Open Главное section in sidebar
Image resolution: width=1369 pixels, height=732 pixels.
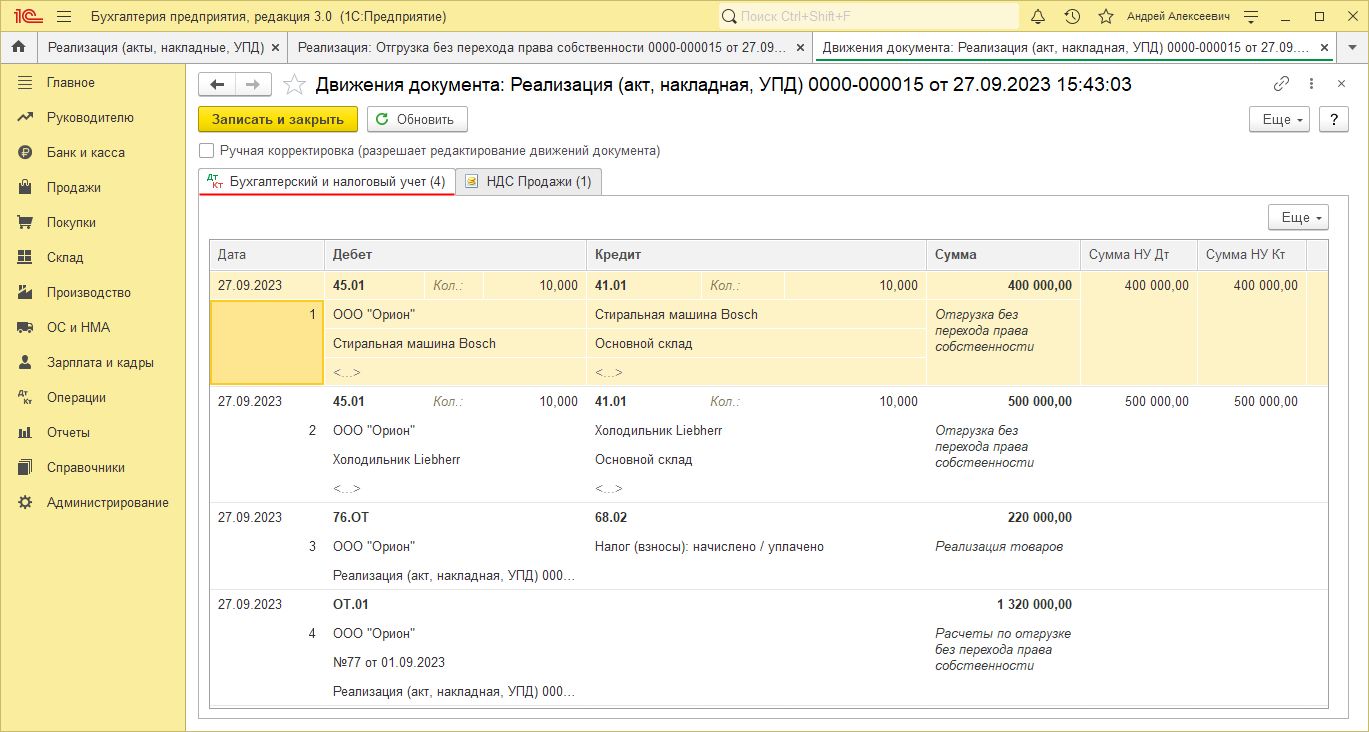coord(92,83)
